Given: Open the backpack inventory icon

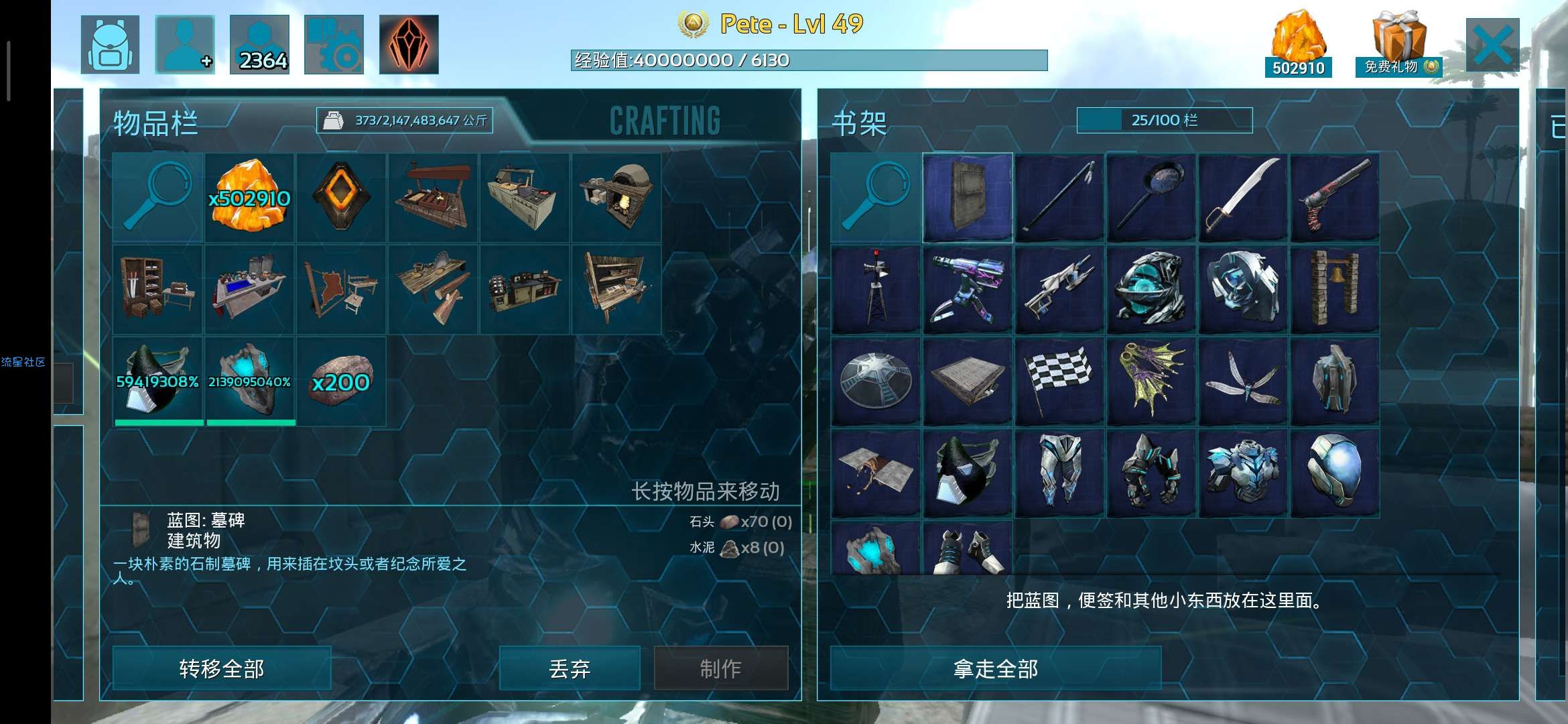Looking at the screenshot, I should 111,44.
